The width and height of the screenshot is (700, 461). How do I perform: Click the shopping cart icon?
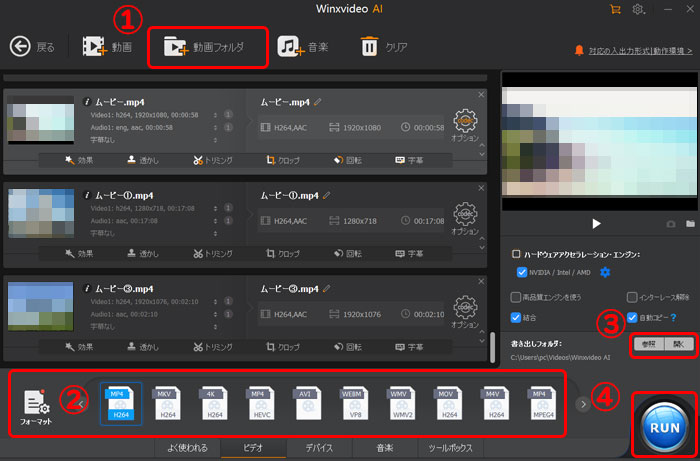pos(614,10)
